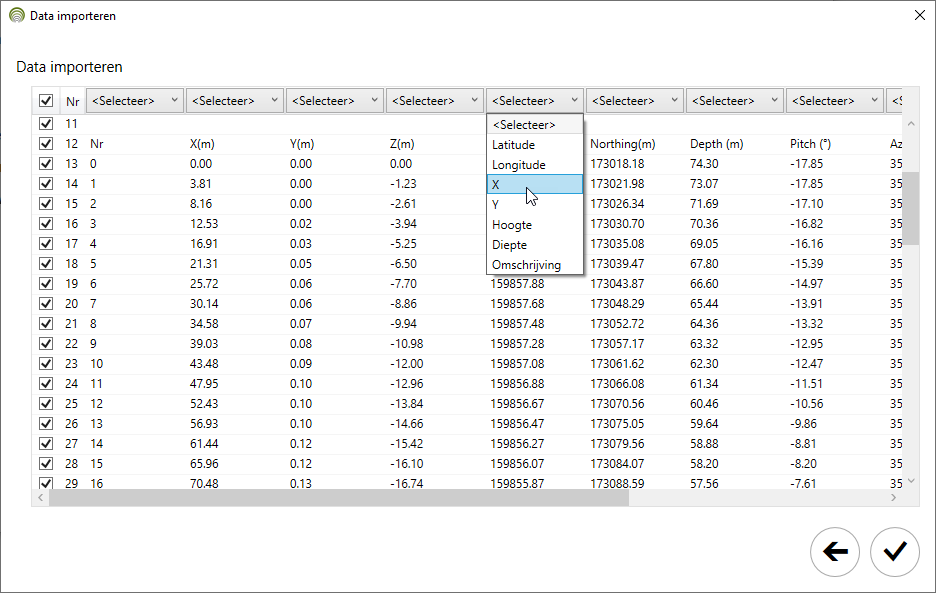Close the Data importeren window
The width and height of the screenshot is (936, 593).
920,16
